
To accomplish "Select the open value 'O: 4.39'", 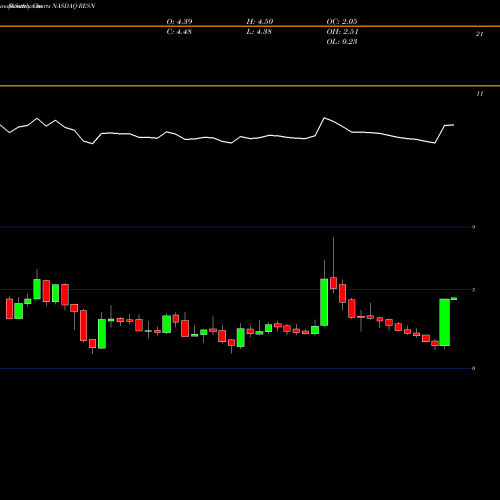I will pos(179,22).
